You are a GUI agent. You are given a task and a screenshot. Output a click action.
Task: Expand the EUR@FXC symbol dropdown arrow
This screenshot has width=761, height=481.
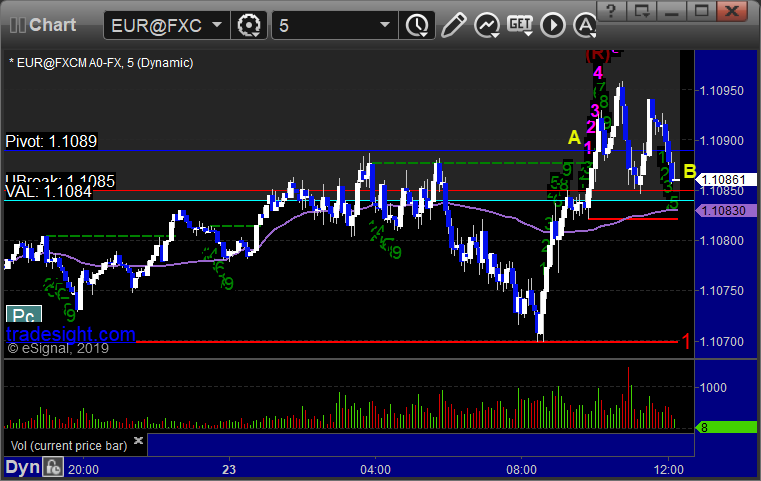tap(217, 24)
